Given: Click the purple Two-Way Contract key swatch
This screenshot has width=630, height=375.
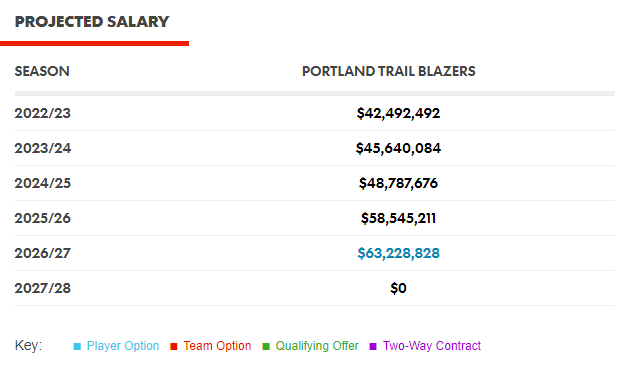Looking at the screenshot, I should (x=373, y=346).
